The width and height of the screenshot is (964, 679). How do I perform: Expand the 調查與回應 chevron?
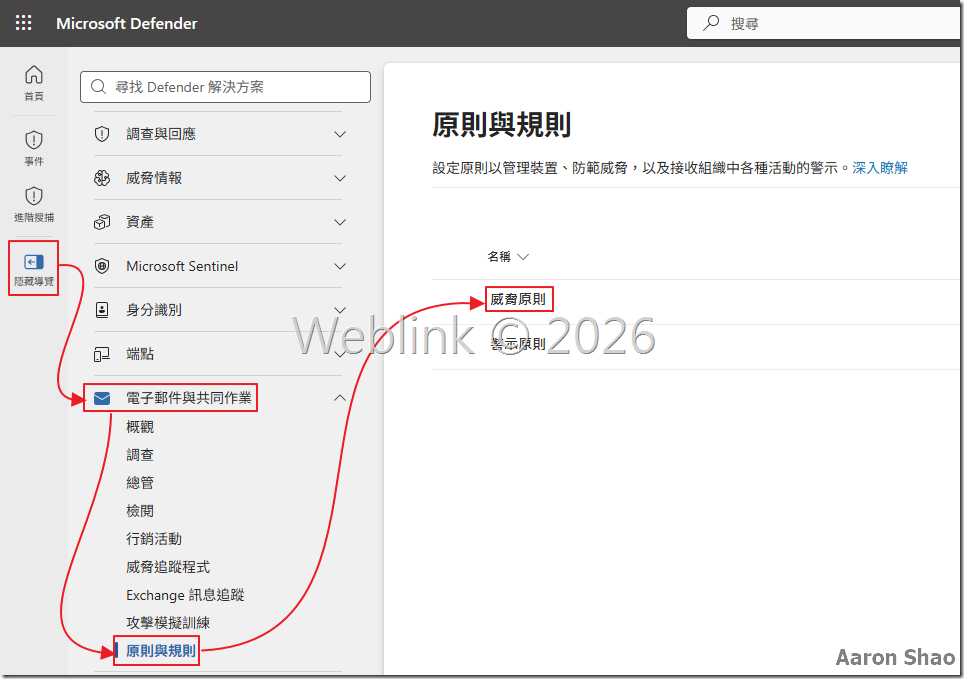(x=340, y=134)
